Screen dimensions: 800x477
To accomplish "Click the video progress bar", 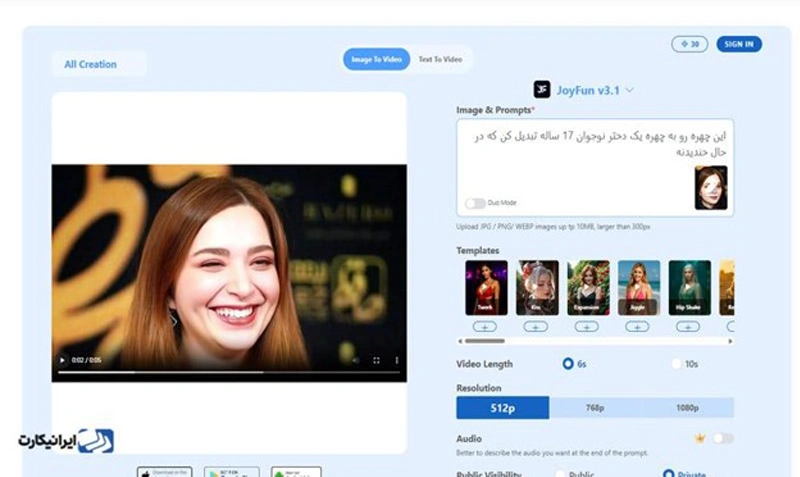I will 229,372.
